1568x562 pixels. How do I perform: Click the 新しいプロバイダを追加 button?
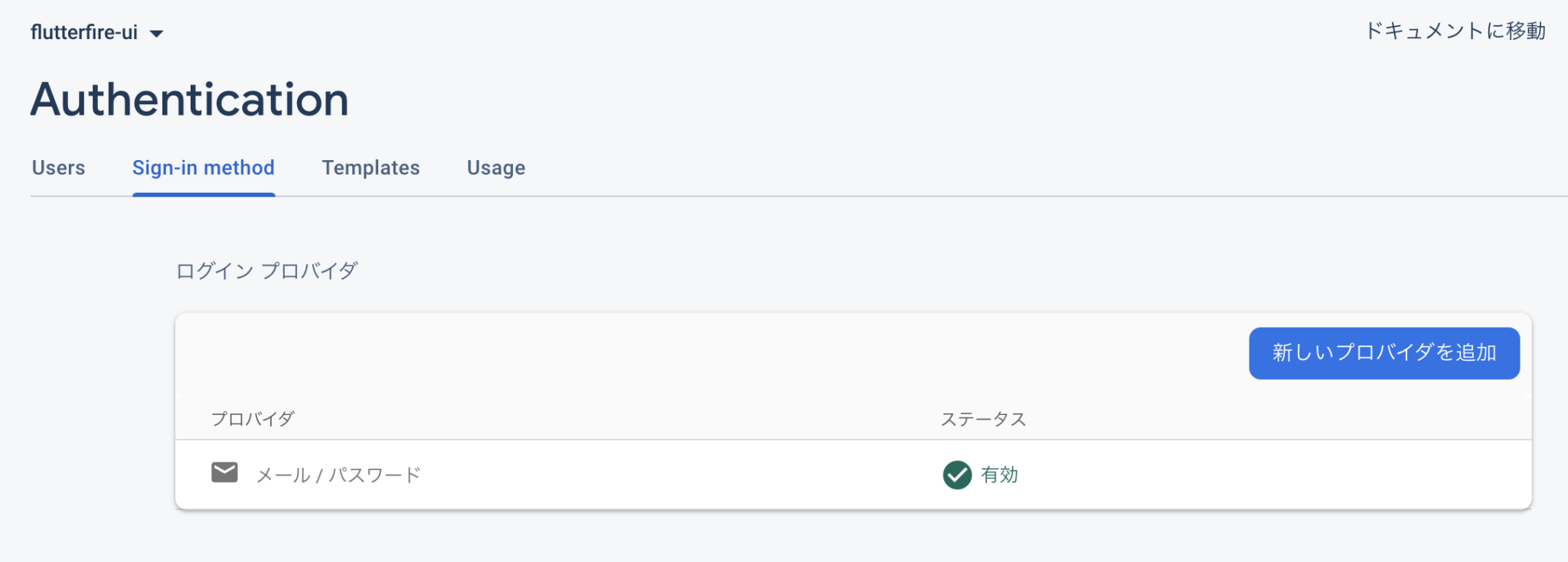(1383, 353)
